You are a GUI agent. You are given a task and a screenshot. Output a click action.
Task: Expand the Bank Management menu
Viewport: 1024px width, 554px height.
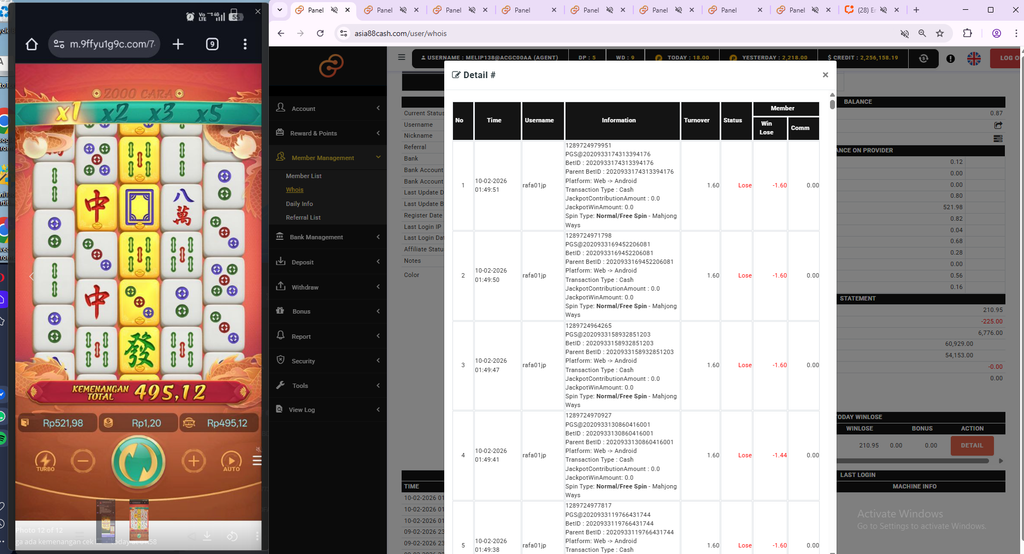point(328,237)
